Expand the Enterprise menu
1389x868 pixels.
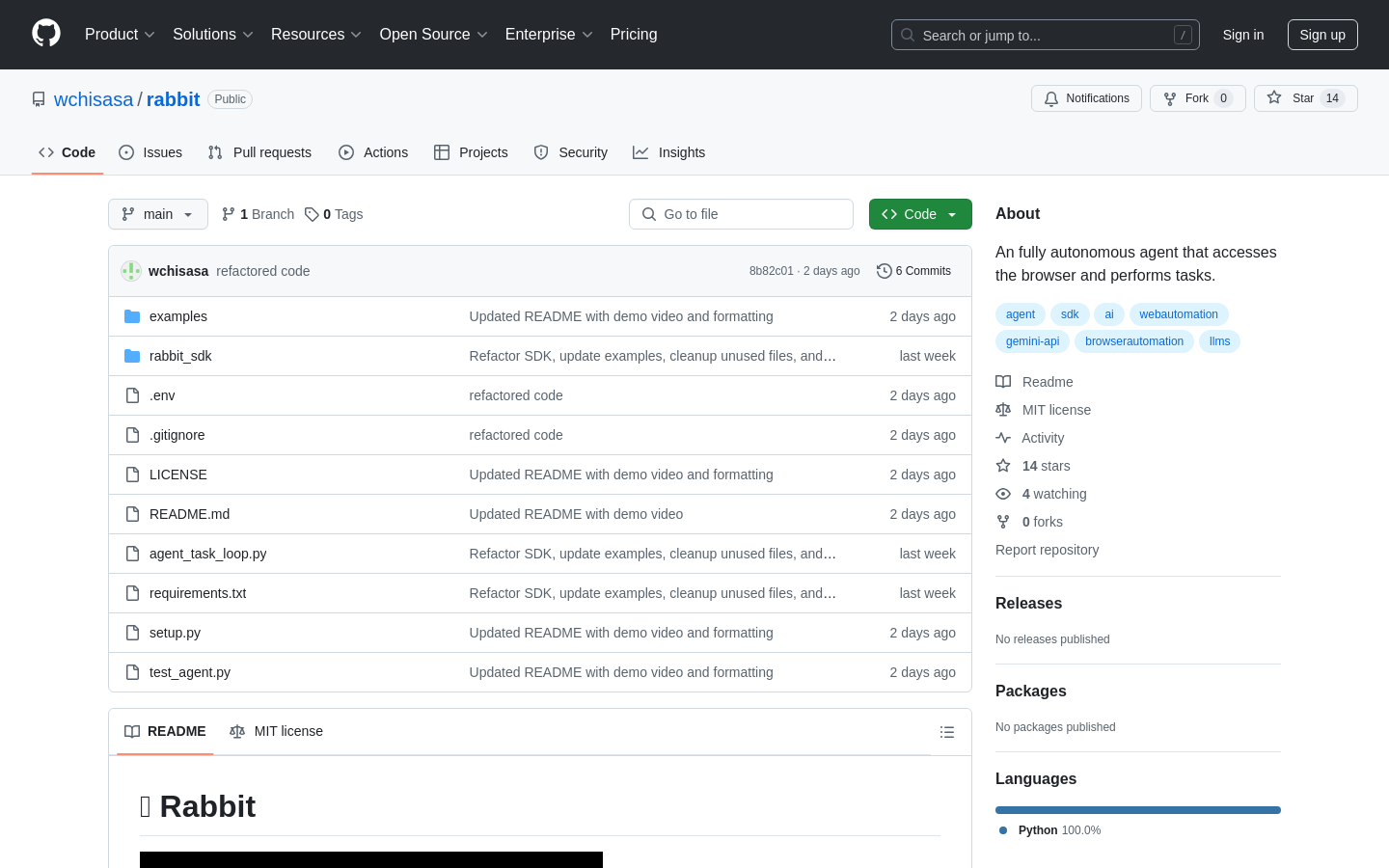(x=549, y=35)
